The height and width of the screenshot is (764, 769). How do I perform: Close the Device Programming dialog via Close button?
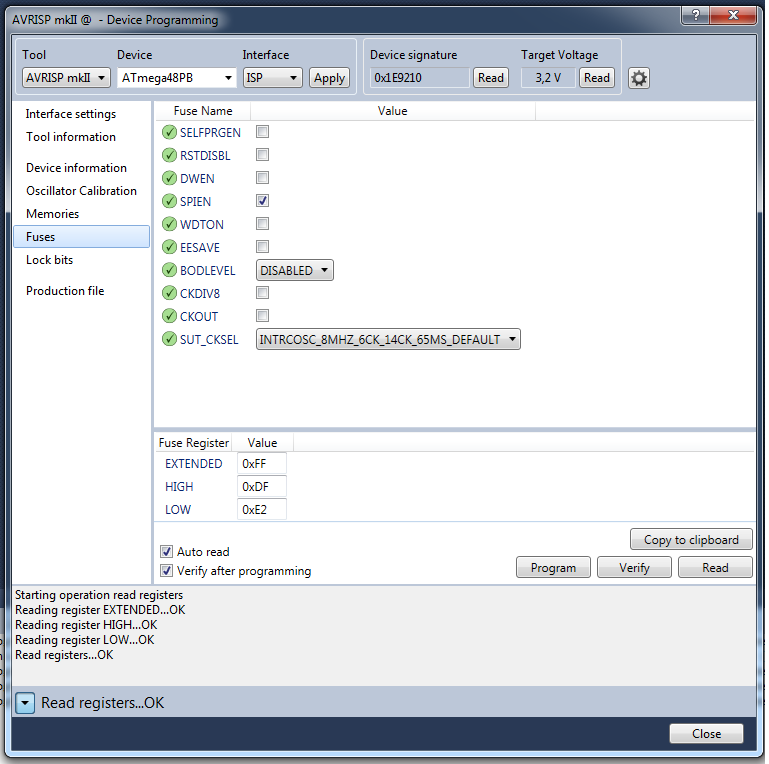[x=706, y=734]
